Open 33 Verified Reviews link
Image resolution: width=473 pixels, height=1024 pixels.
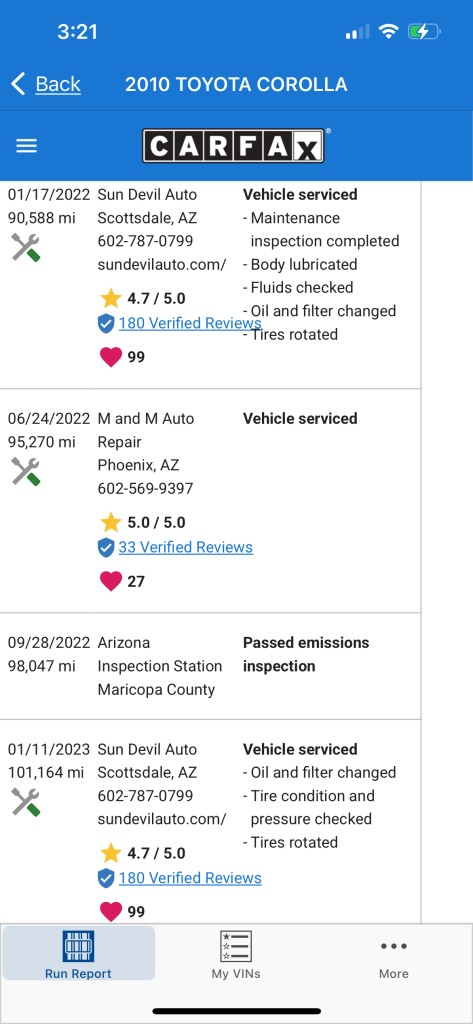click(x=186, y=547)
